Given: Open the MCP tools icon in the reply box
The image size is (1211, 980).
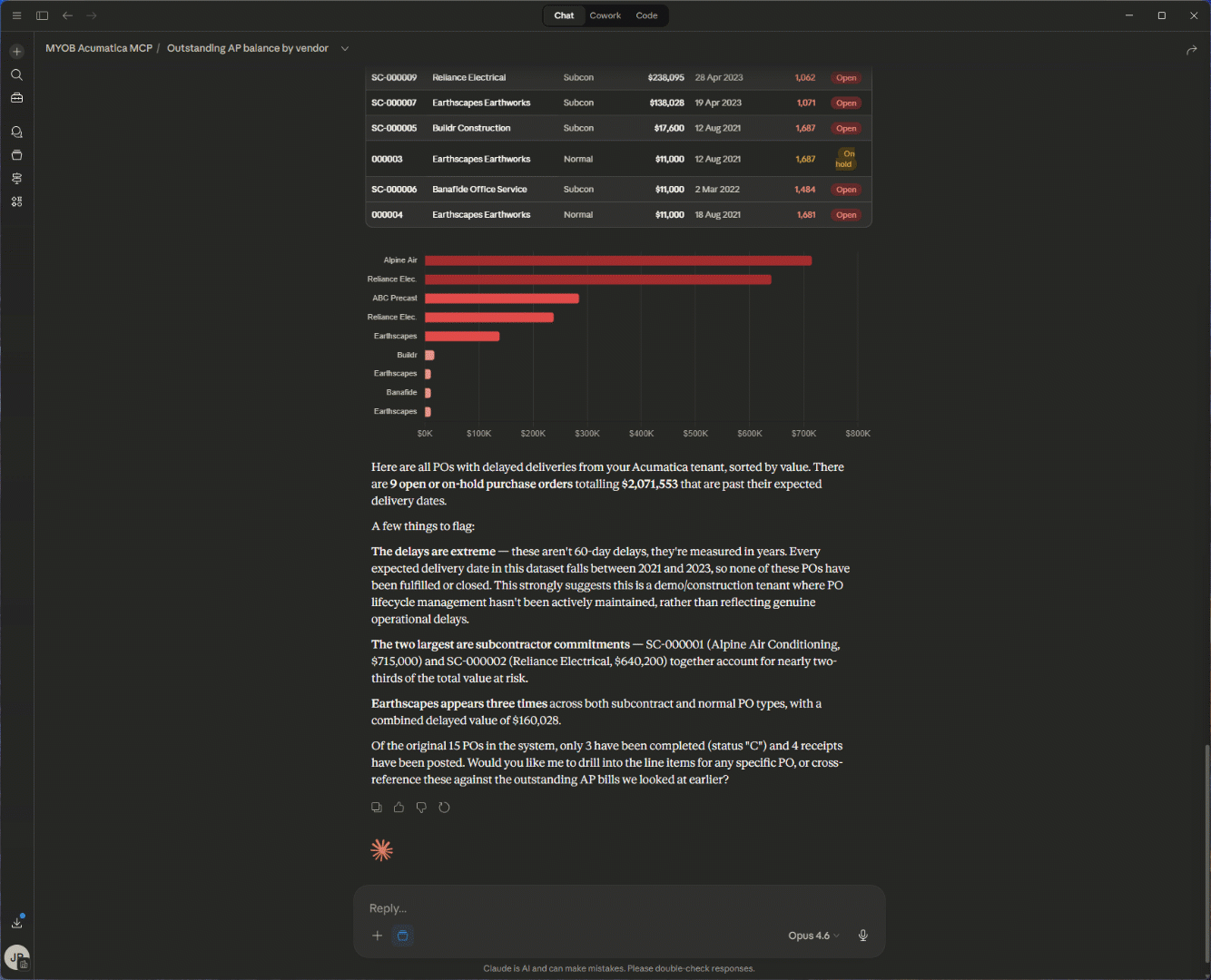Looking at the screenshot, I should tap(402, 936).
